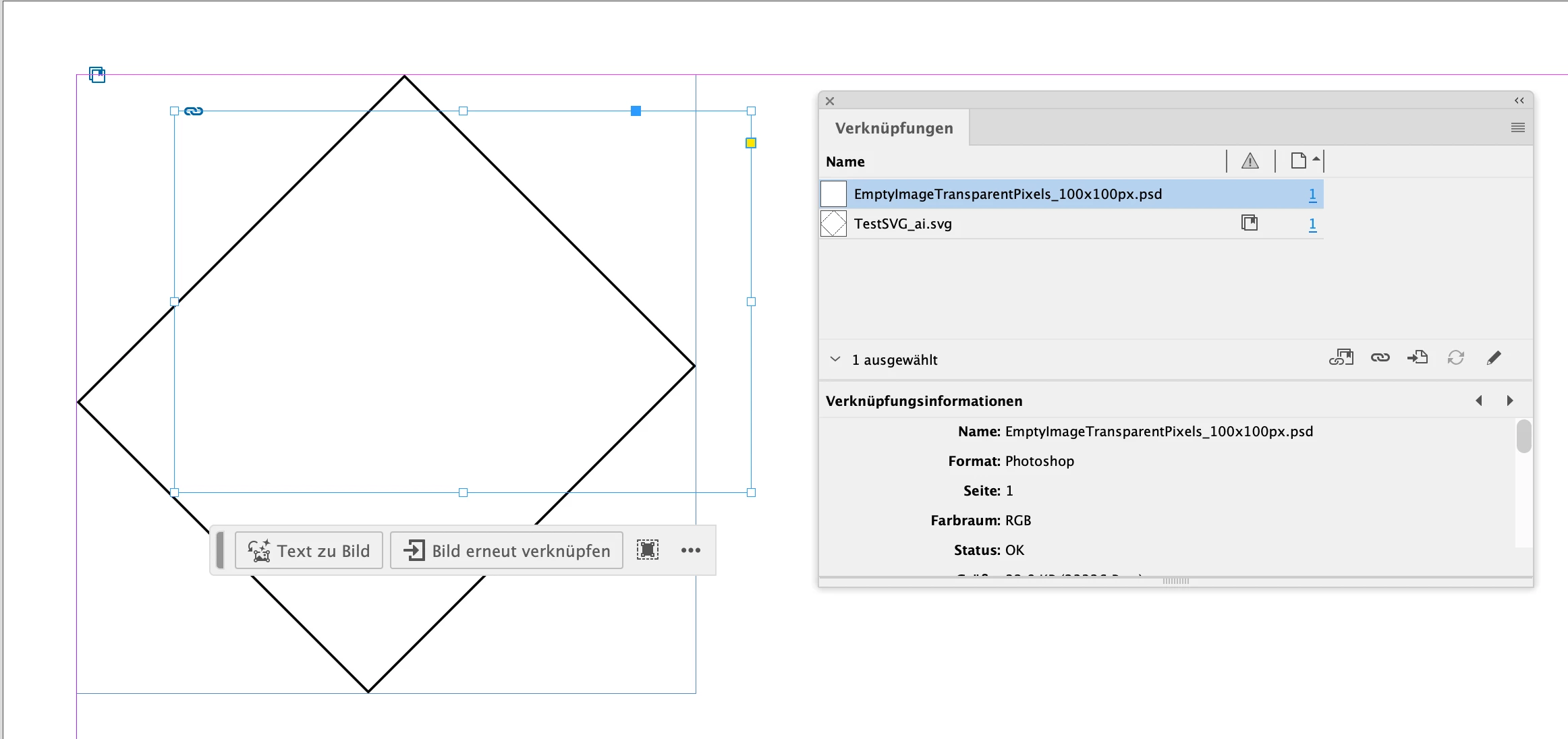
Task: Collapse the '1 ausgewählt' link info section
Action: click(x=835, y=359)
